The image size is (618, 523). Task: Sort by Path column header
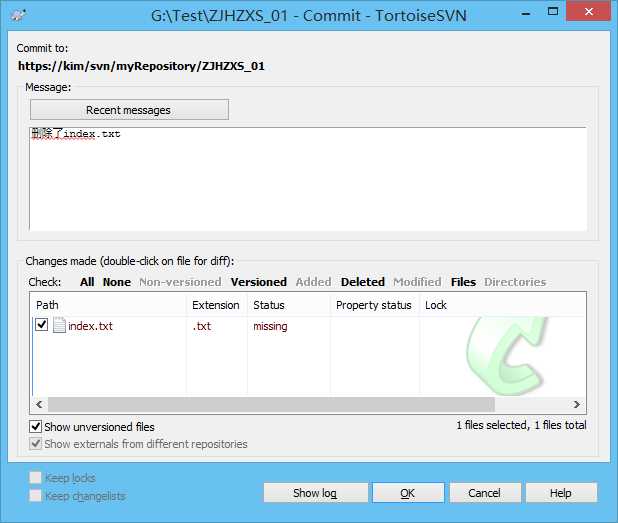click(x=108, y=305)
